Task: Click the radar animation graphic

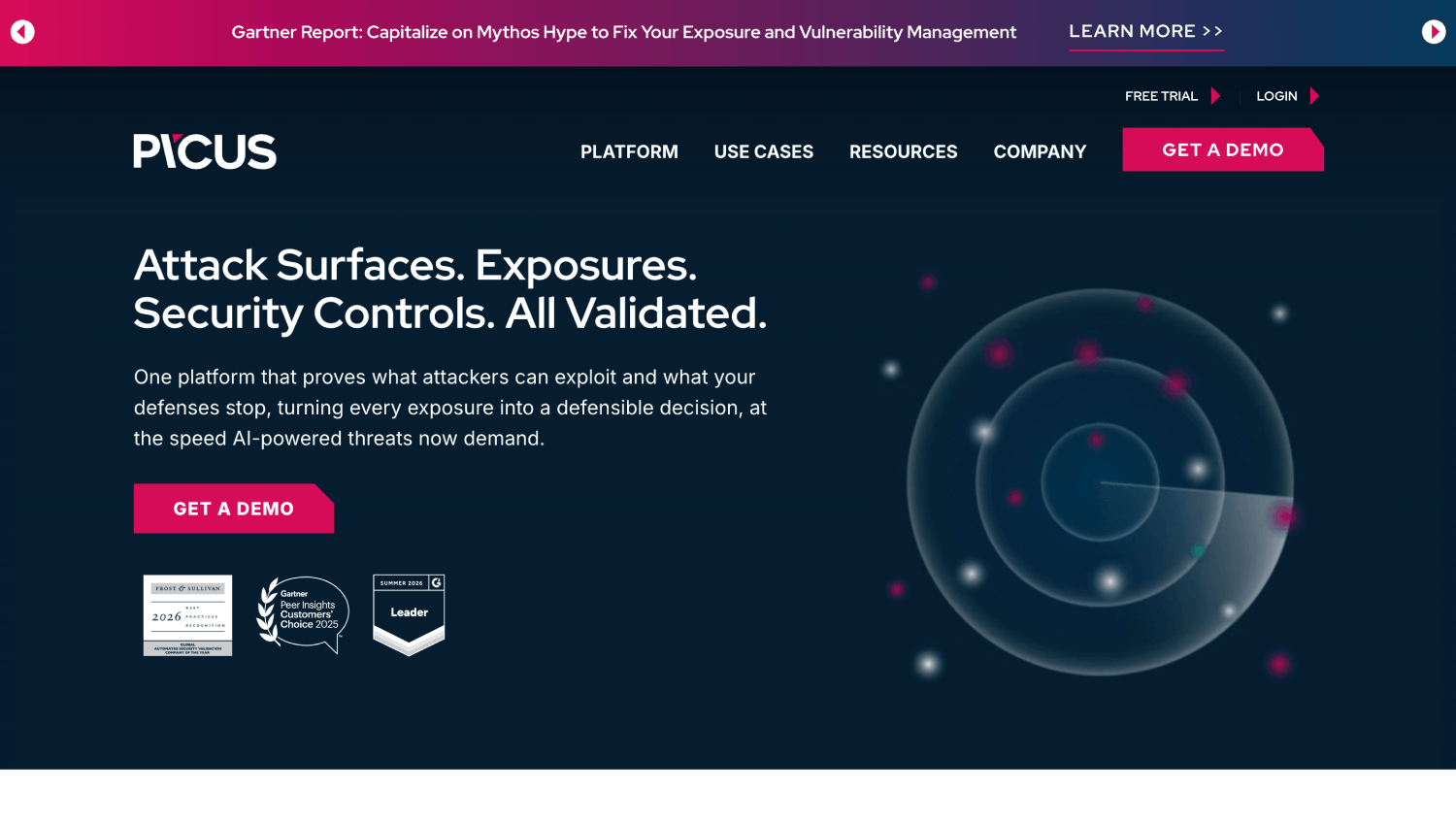Action: [1100, 482]
